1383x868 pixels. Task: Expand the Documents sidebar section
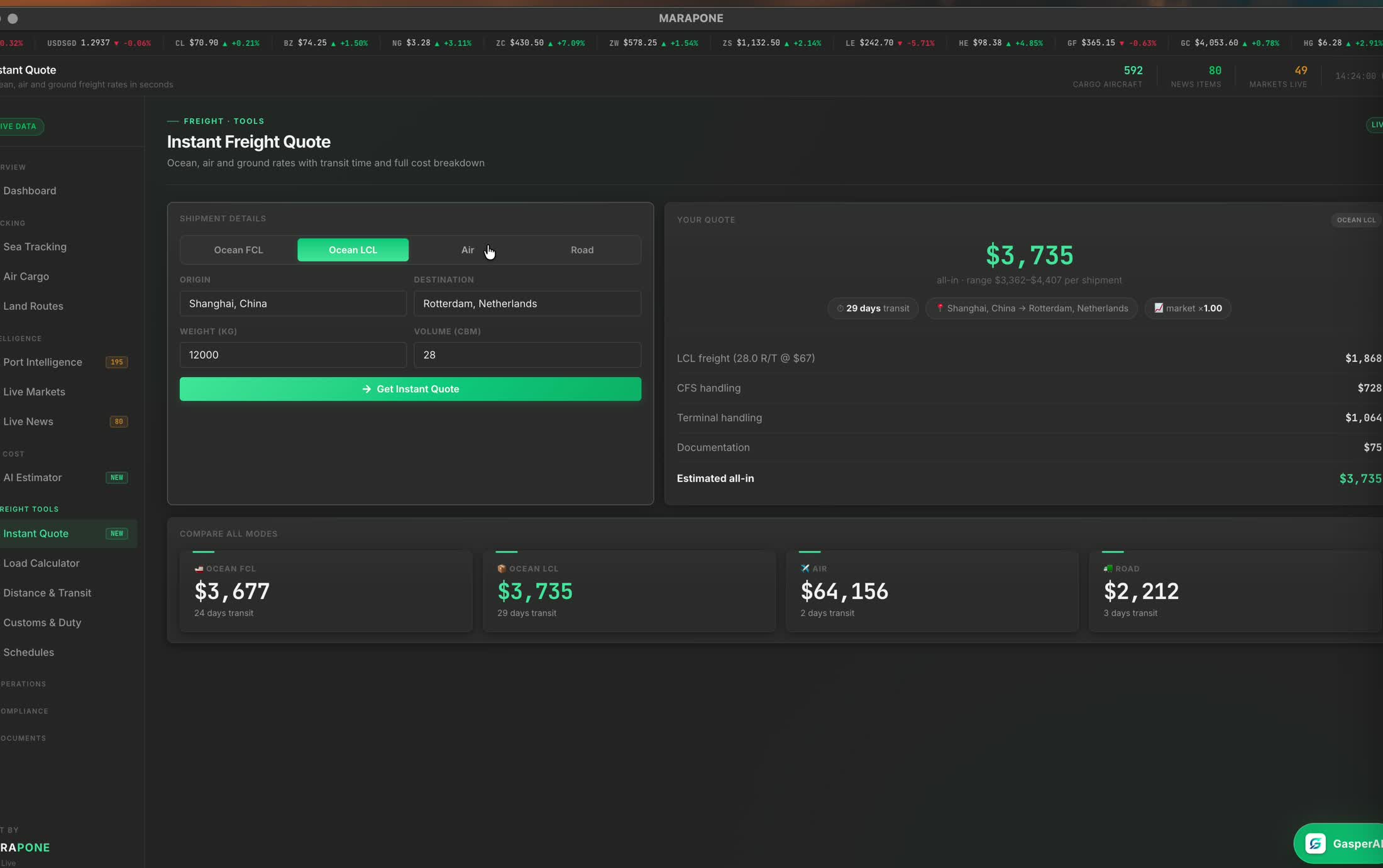pos(23,738)
